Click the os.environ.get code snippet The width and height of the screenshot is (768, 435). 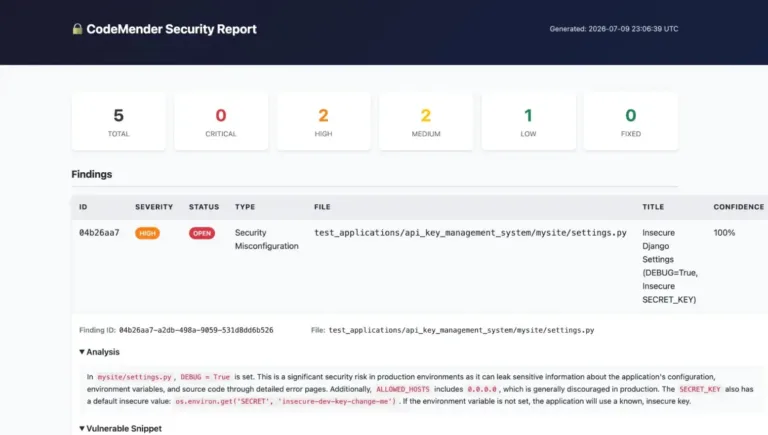286,402
